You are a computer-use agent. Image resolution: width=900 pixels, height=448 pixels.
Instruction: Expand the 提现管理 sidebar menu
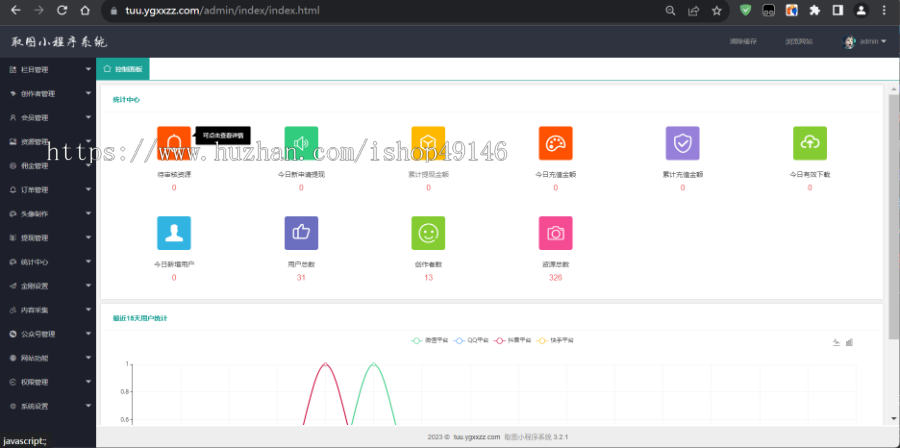(48, 237)
